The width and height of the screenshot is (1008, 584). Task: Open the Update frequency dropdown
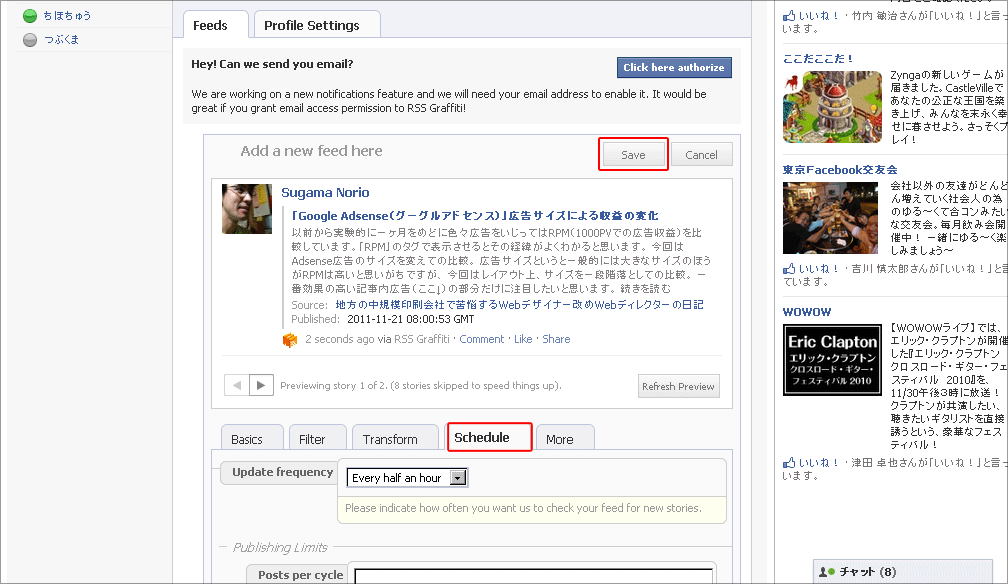pyautogui.click(x=407, y=478)
